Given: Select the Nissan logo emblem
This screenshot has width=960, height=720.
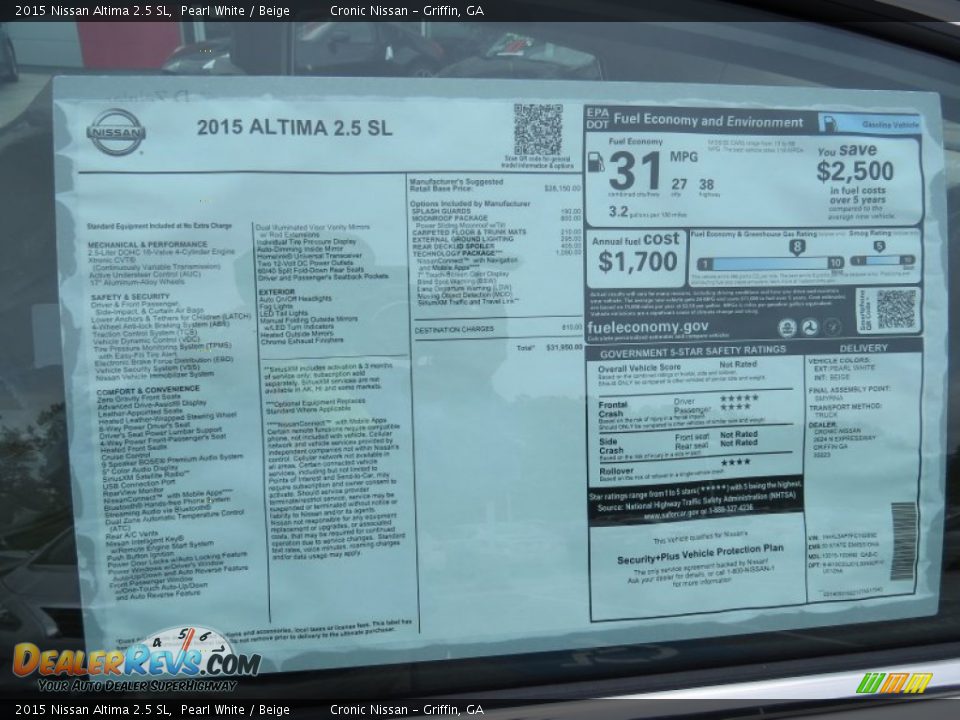Looking at the screenshot, I should pyautogui.click(x=118, y=135).
